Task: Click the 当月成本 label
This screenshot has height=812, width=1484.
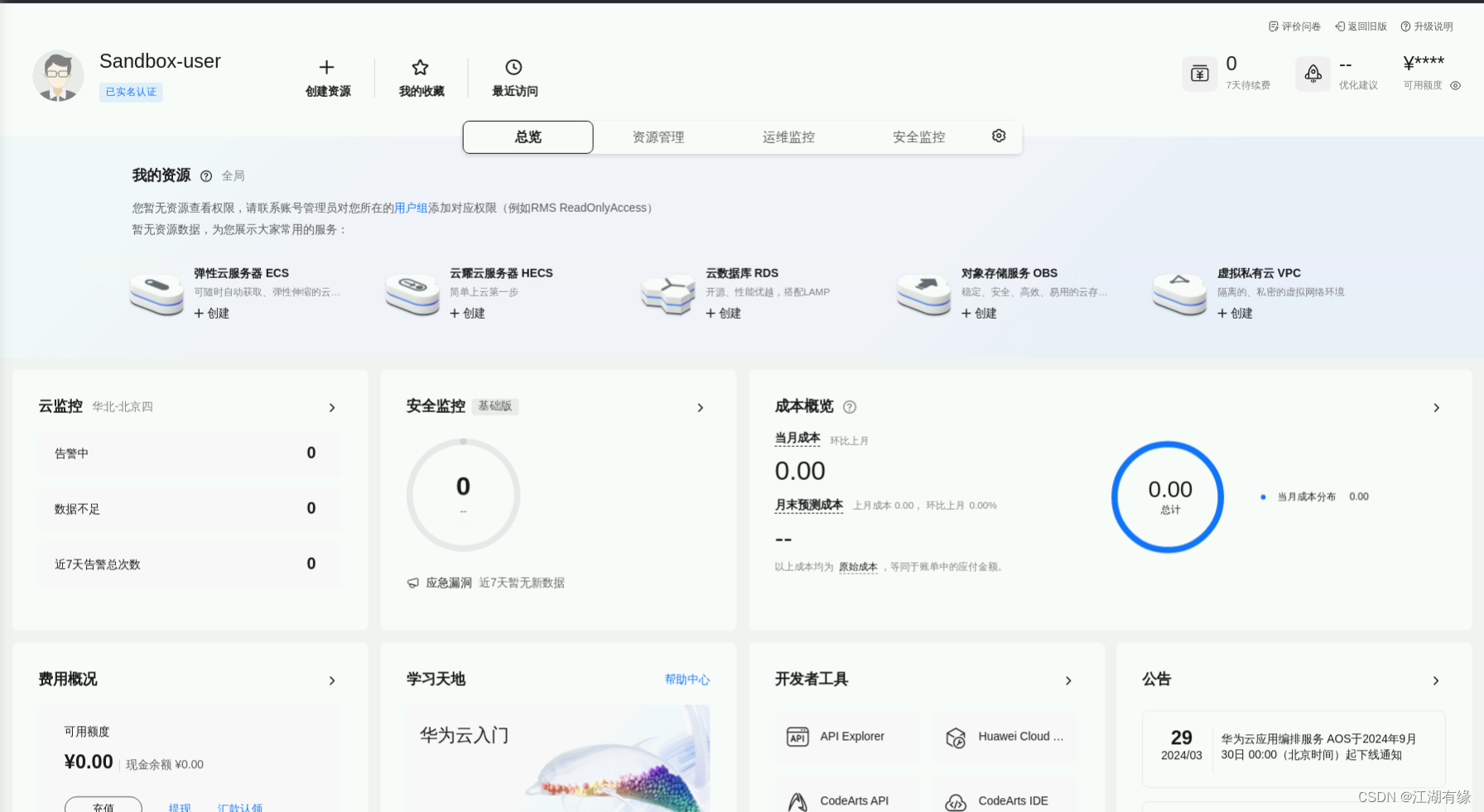Action: (x=797, y=439)
